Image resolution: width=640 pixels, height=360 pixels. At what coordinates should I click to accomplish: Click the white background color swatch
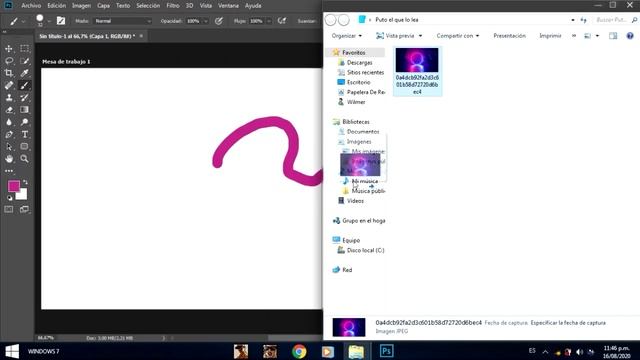[23, 196]
